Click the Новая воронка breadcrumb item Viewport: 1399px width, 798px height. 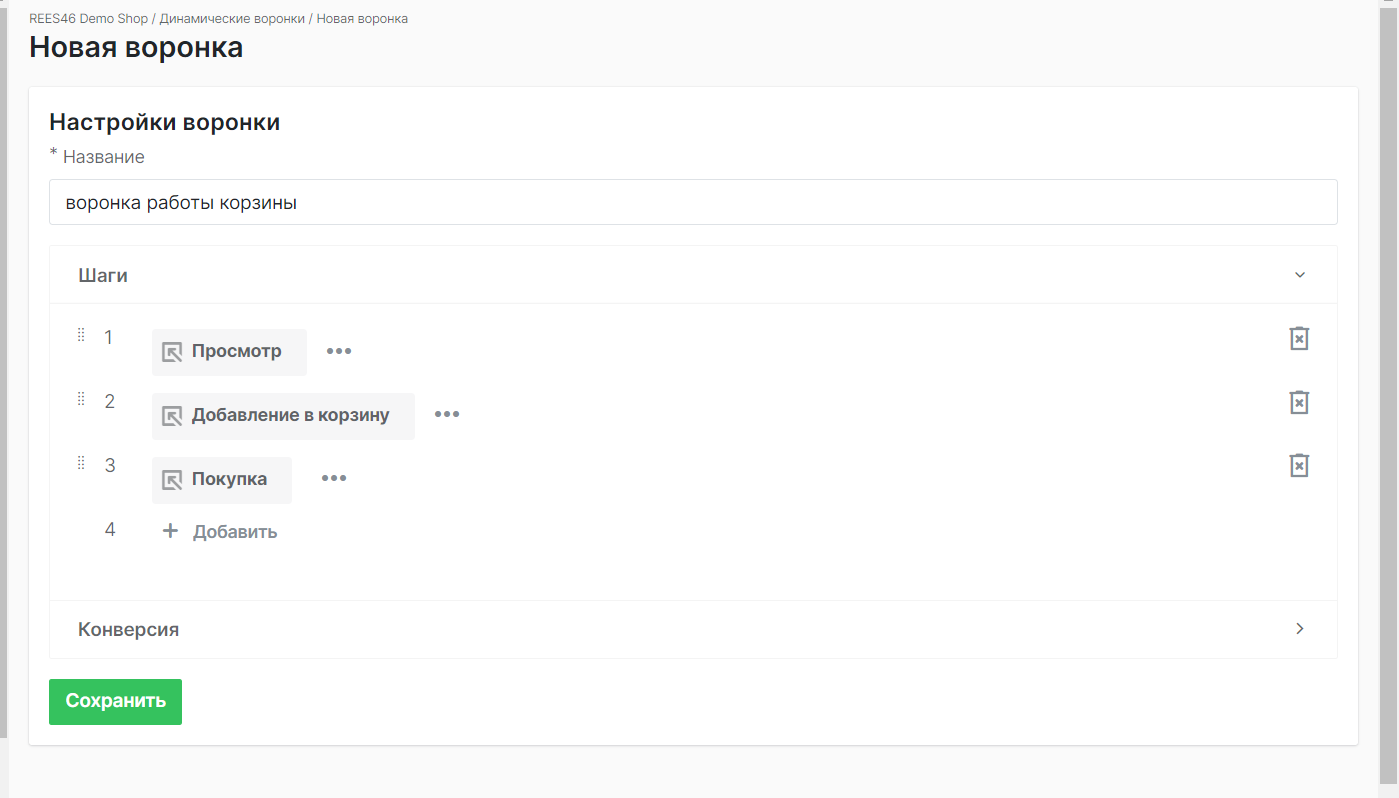[362, 19]
